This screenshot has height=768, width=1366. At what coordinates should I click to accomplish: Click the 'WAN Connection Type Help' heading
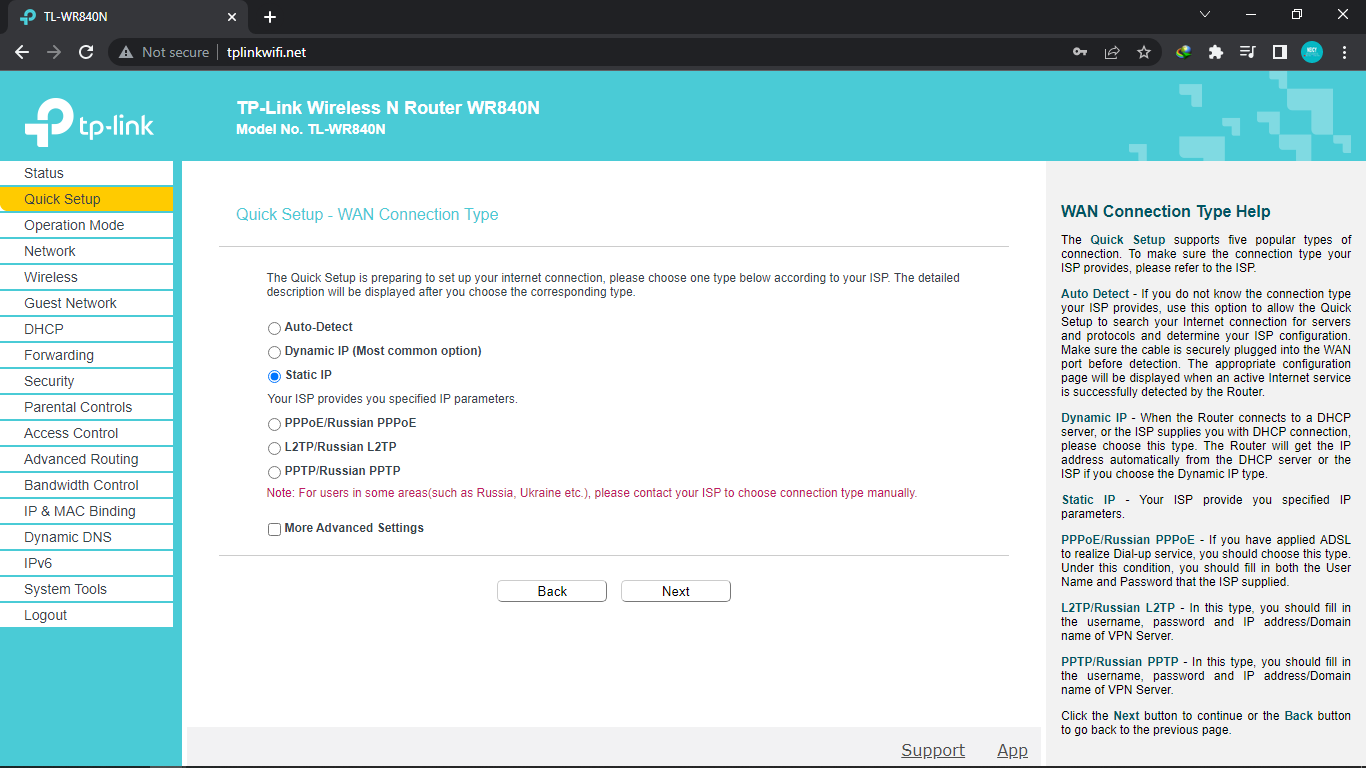coord(1165,211)
